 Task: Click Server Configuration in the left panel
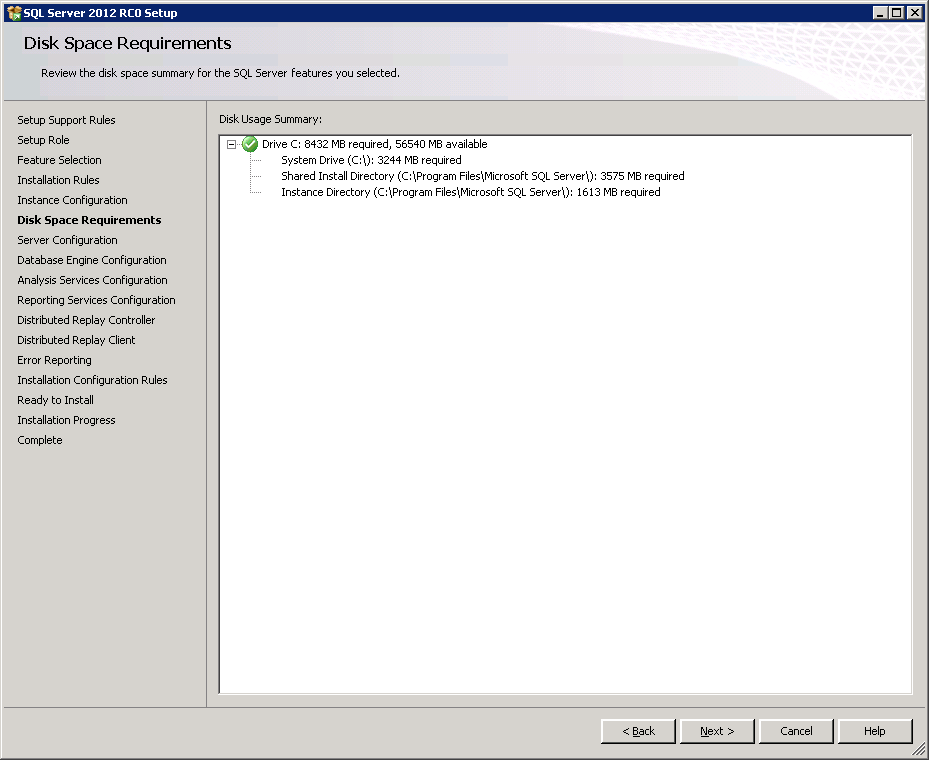(x=67, y=240)
